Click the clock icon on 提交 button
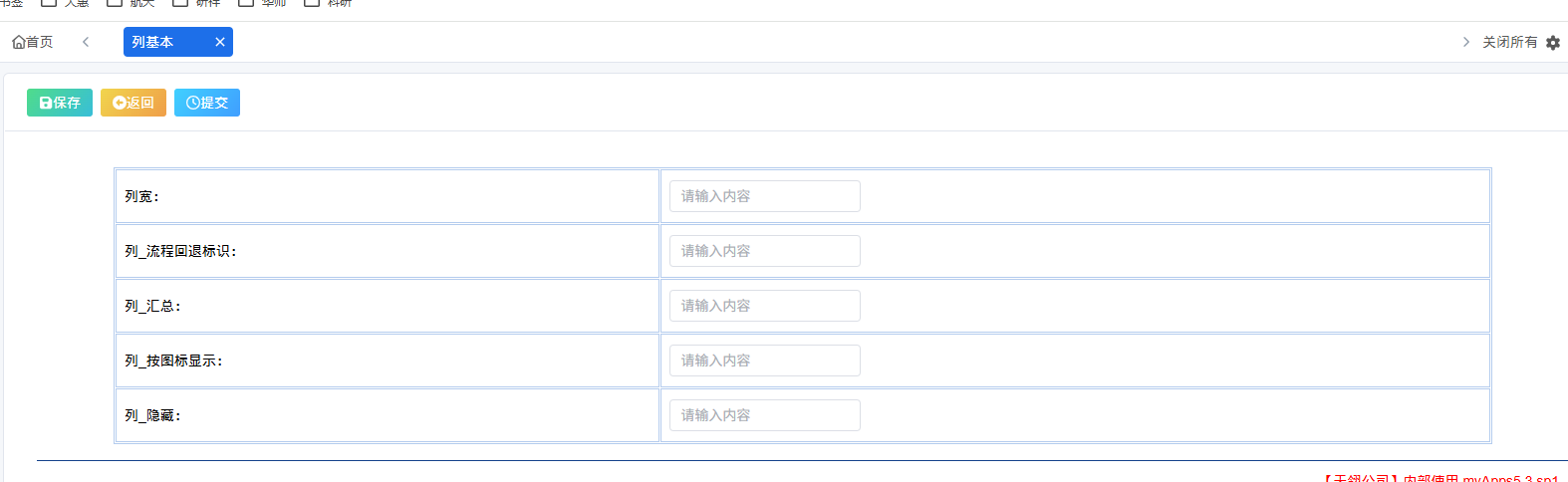The height and width of the screenshot is (482, 1568). [193, 103]
